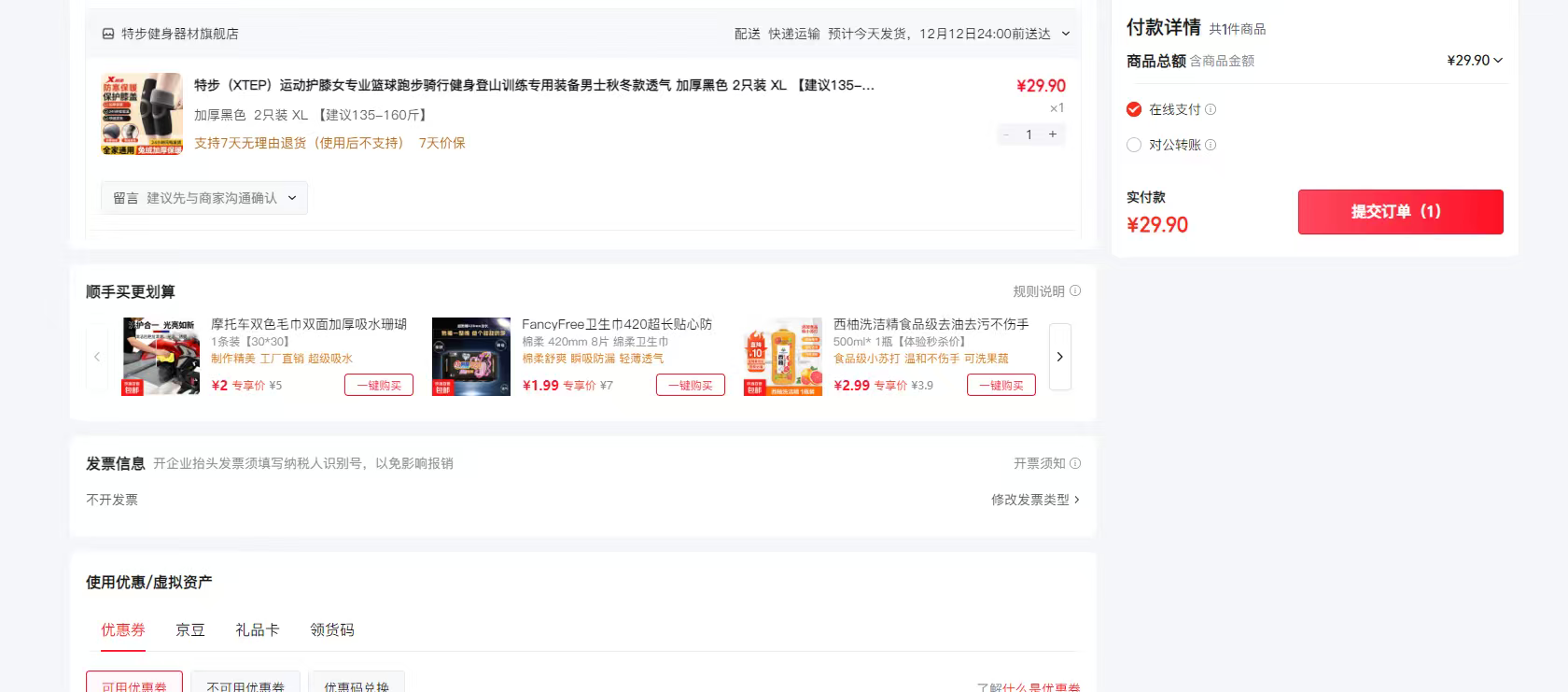Image resolution: width=1568 pixels, height=692 pixels.
Task: Switch to the 礼品卡 tab
Action: tap(258, 630)
